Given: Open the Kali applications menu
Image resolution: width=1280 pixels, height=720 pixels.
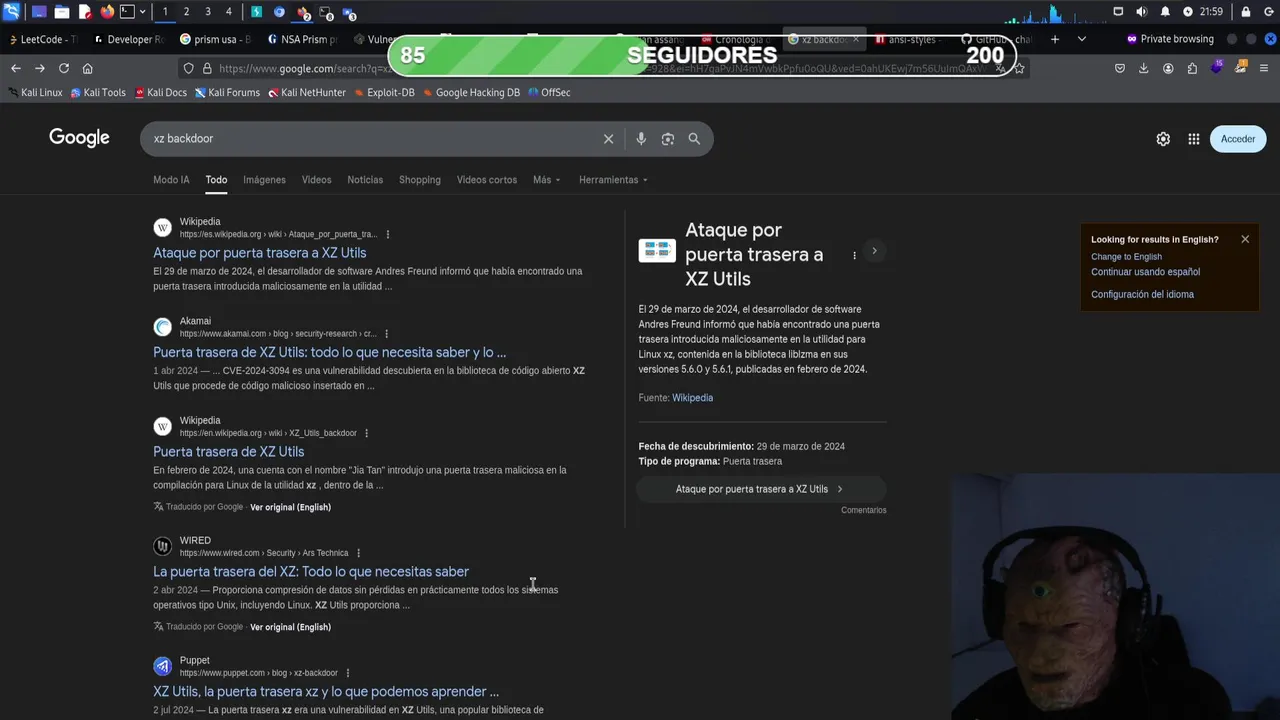Looking at the screenshot, I should point(11,12).
